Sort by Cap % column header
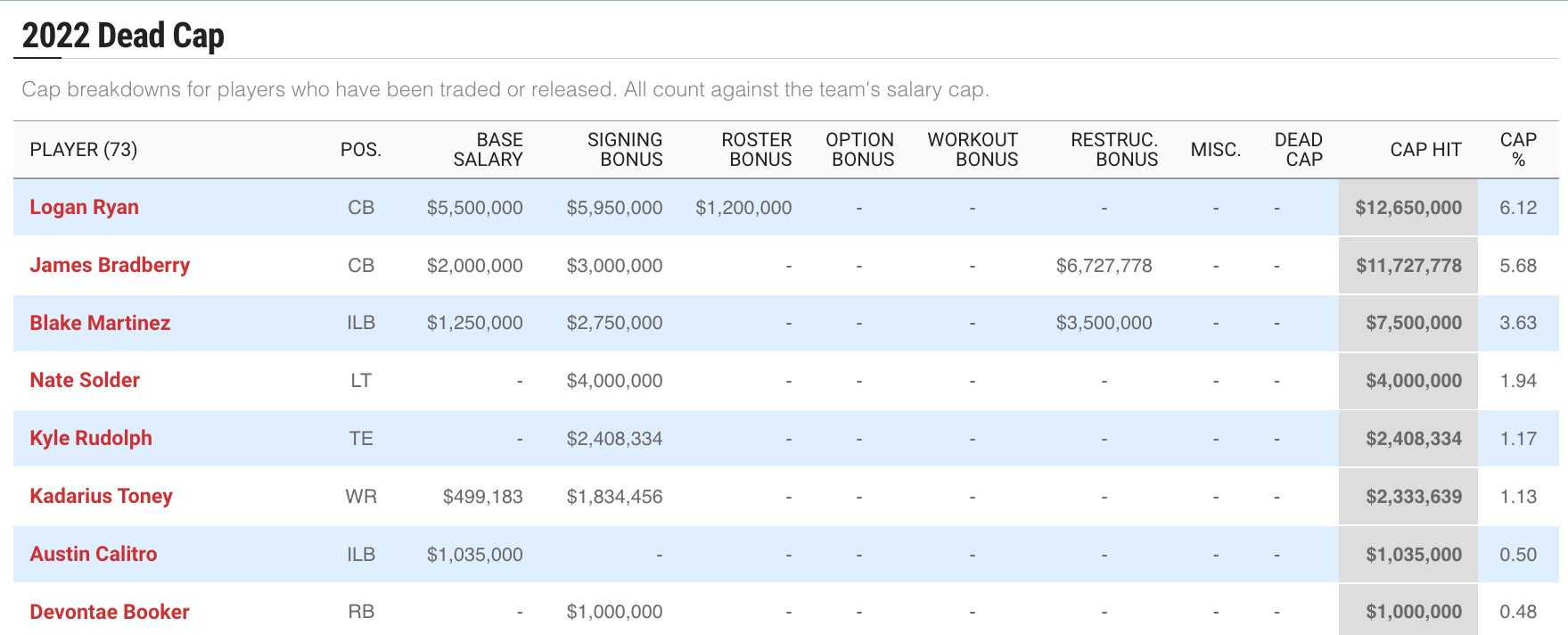The width and height of the screenshot is (1568, 635). 1518,150
